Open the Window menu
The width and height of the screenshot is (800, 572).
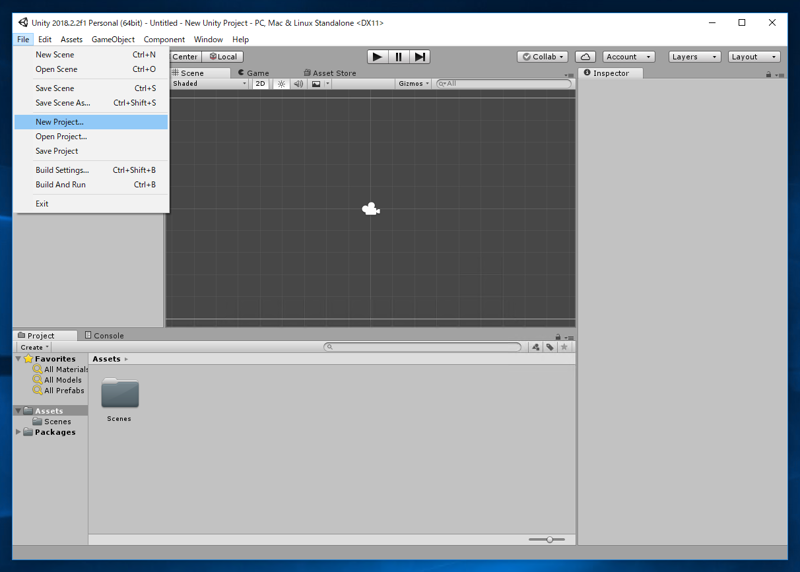pyautogui.click(x=208, y=39)
